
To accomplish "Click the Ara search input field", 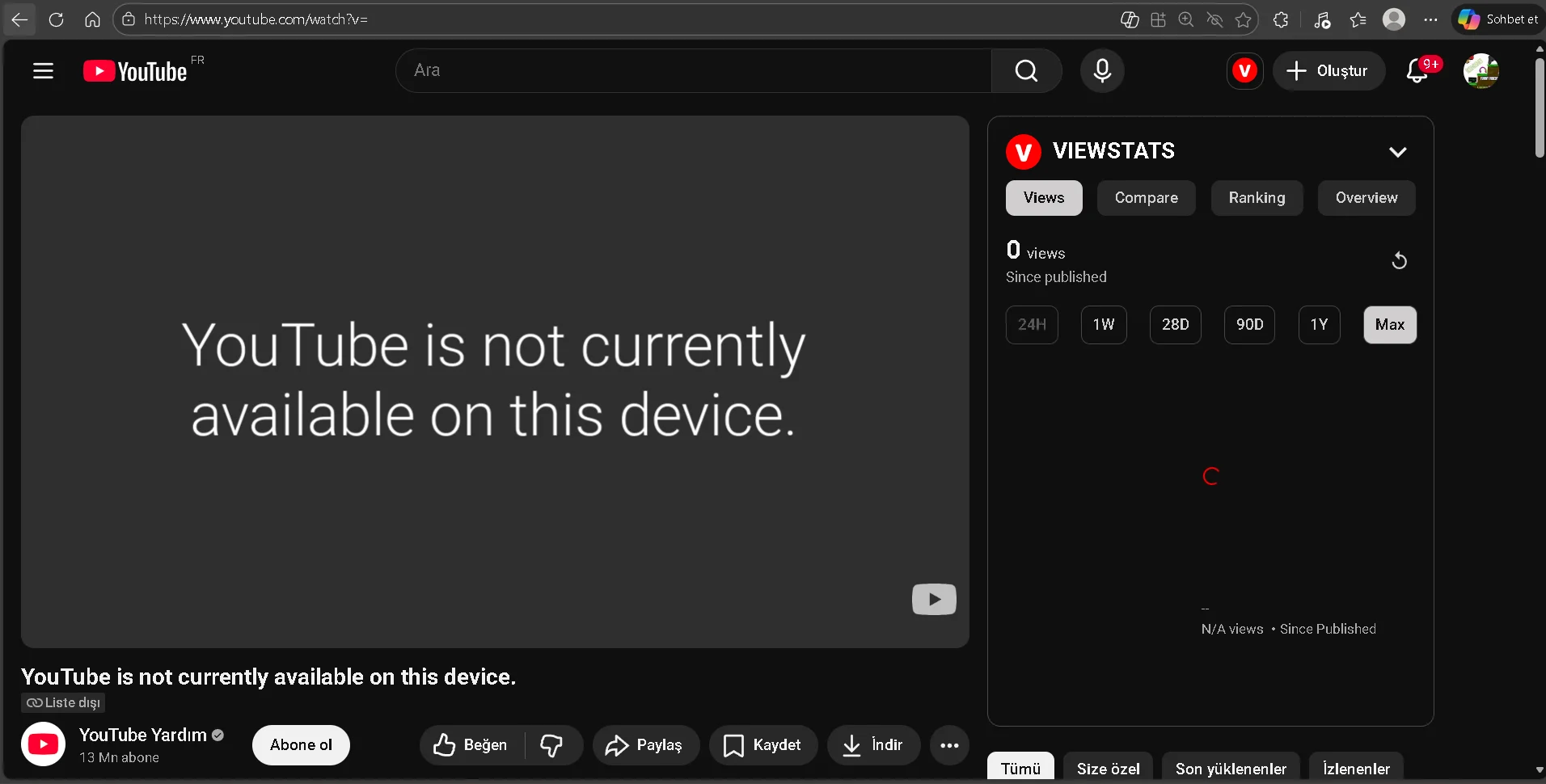I will coord(694,71).
